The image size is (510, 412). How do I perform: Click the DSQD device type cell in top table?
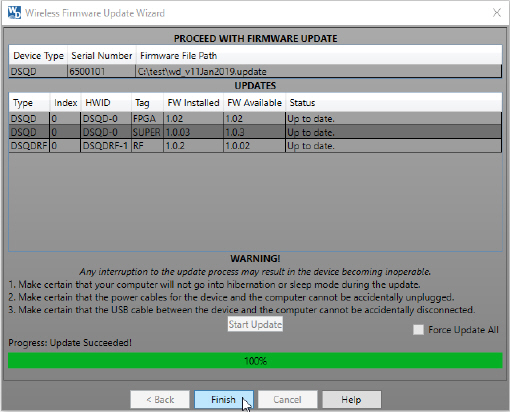38,71
